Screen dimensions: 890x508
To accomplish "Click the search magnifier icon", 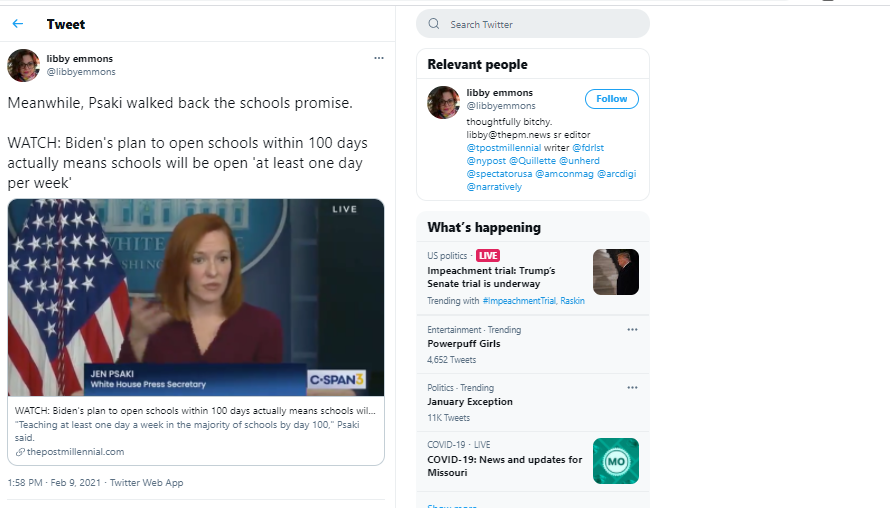I will (x=434, y=24).
